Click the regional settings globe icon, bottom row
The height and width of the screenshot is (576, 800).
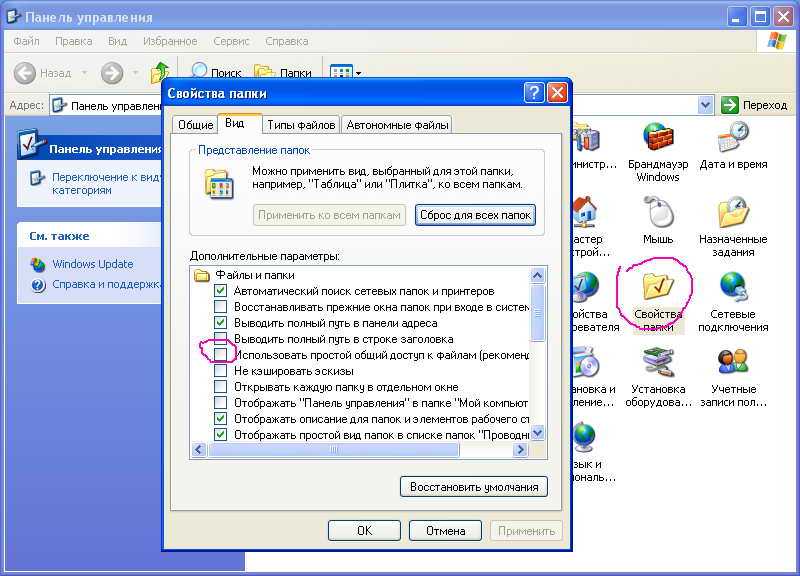coord(584,437)
